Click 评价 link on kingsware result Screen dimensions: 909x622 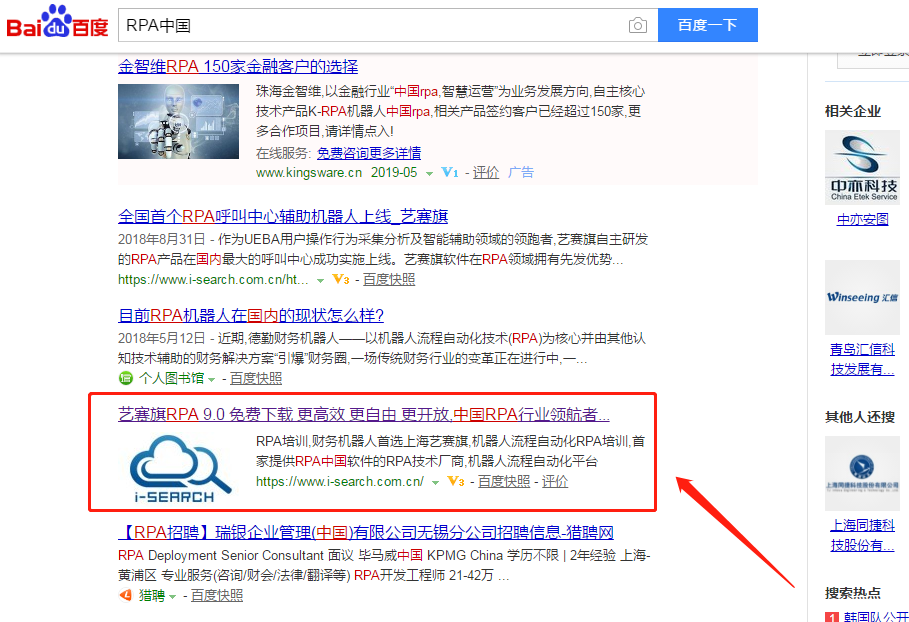point(486,173)
